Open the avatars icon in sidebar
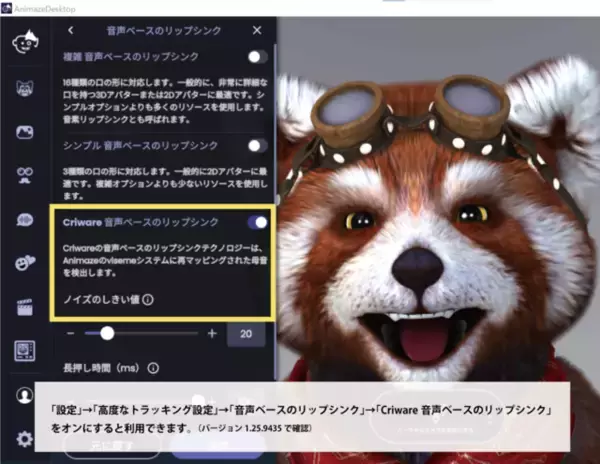 (x=24, y=89)
